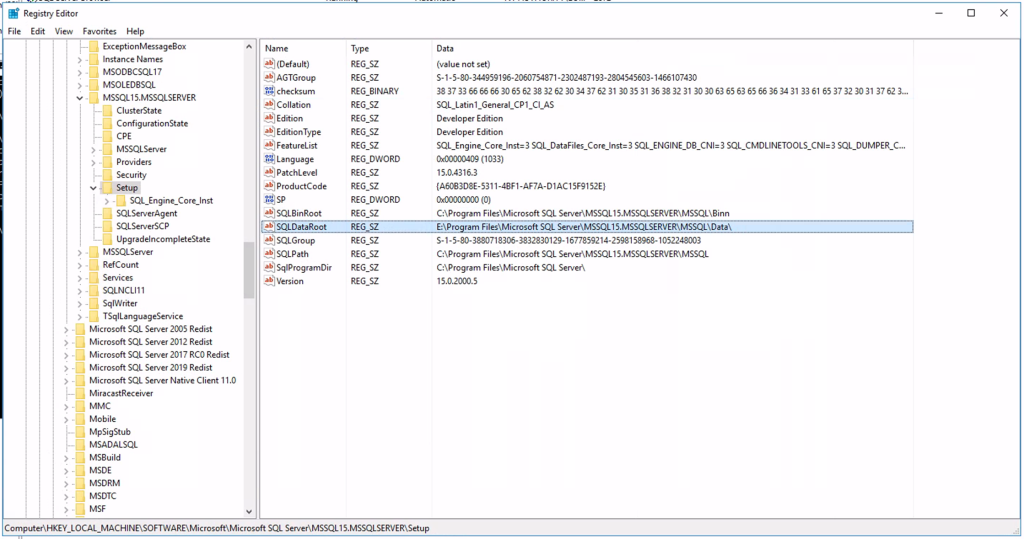Viewport: 1024px width, 539px height.
Task: Click the SP DWORD value icon
Action: pos(269,199)
